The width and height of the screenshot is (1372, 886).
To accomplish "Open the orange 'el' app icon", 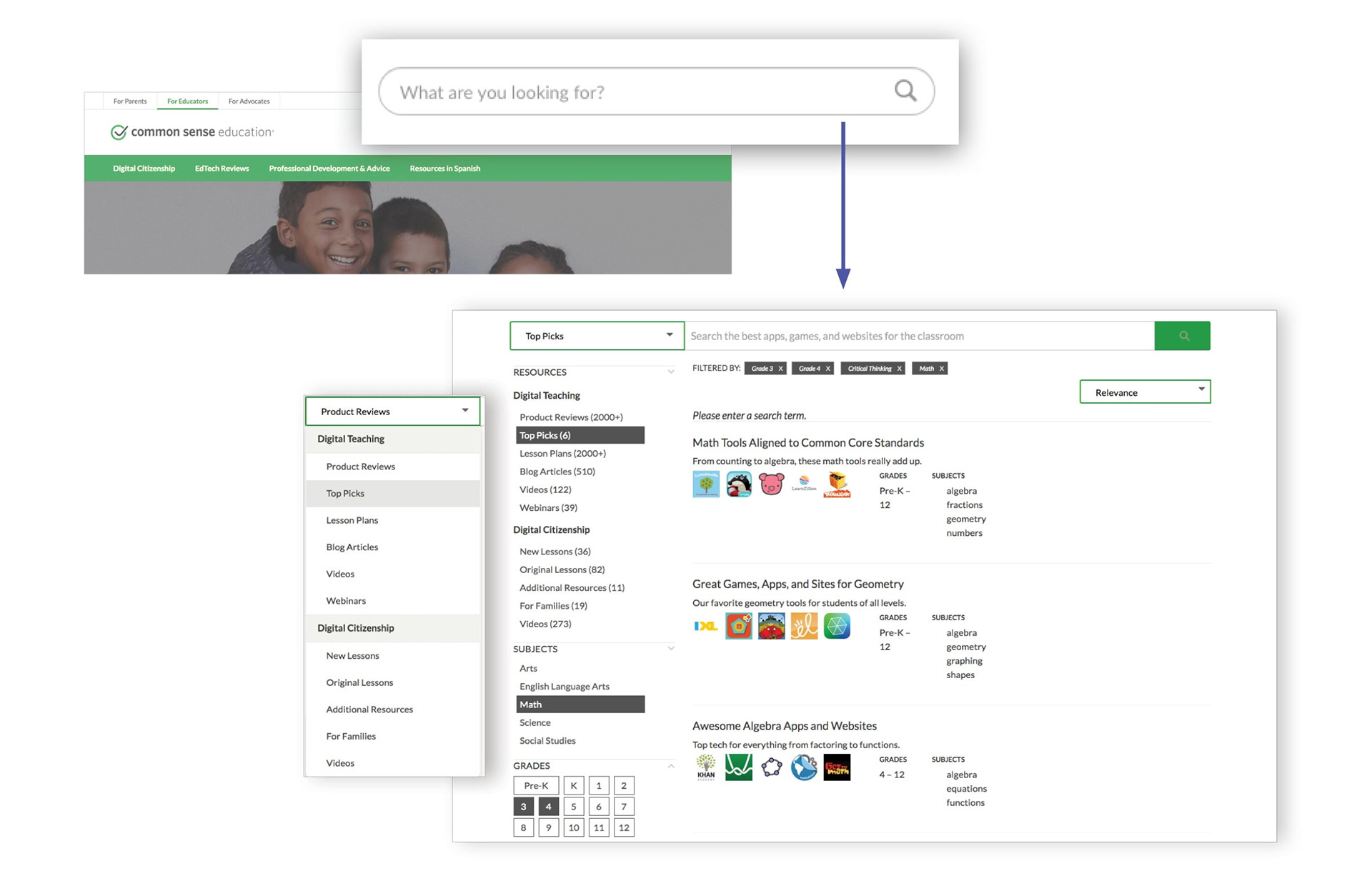I will (x=804, y=626).
